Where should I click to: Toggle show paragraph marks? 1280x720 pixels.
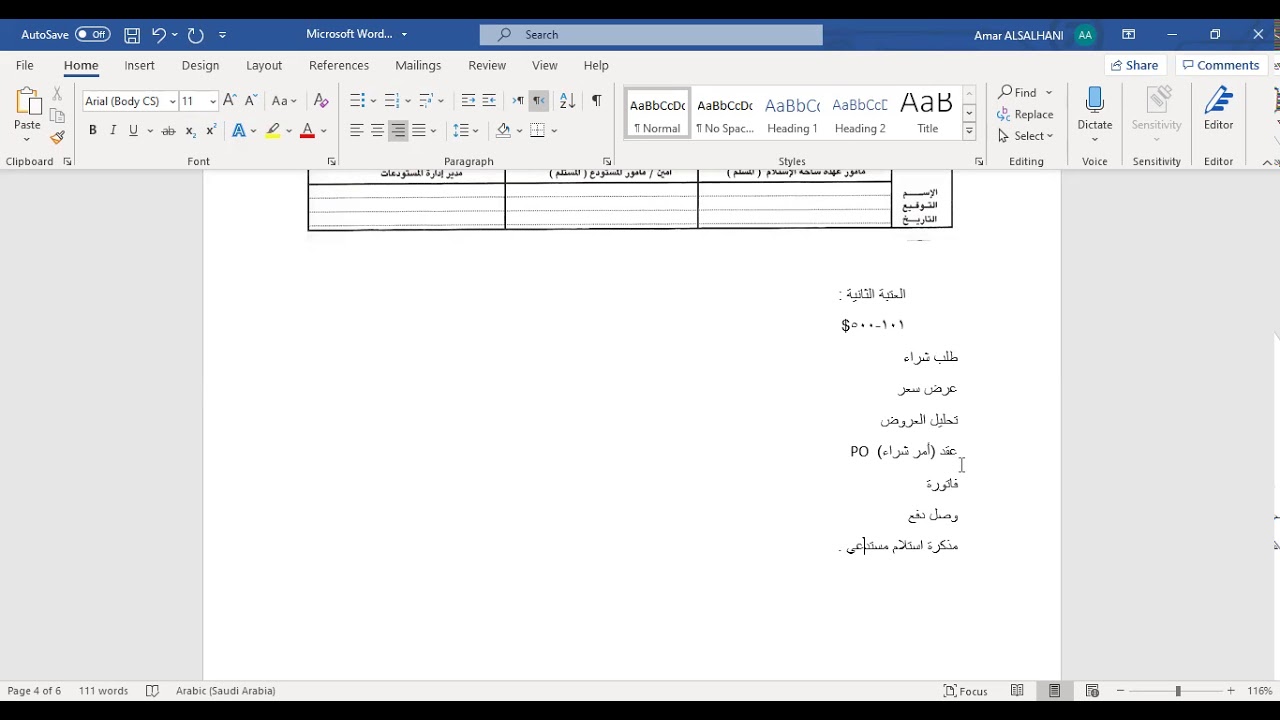coord(597,101)
